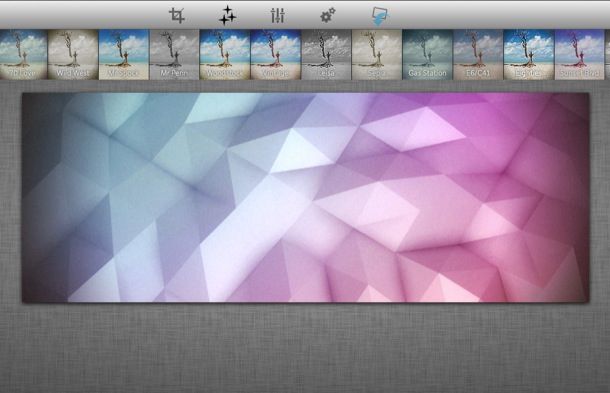610x393 pixels.
Task: Apply the Lightleak filter thumbnail
Action: (x=528, y=54)
